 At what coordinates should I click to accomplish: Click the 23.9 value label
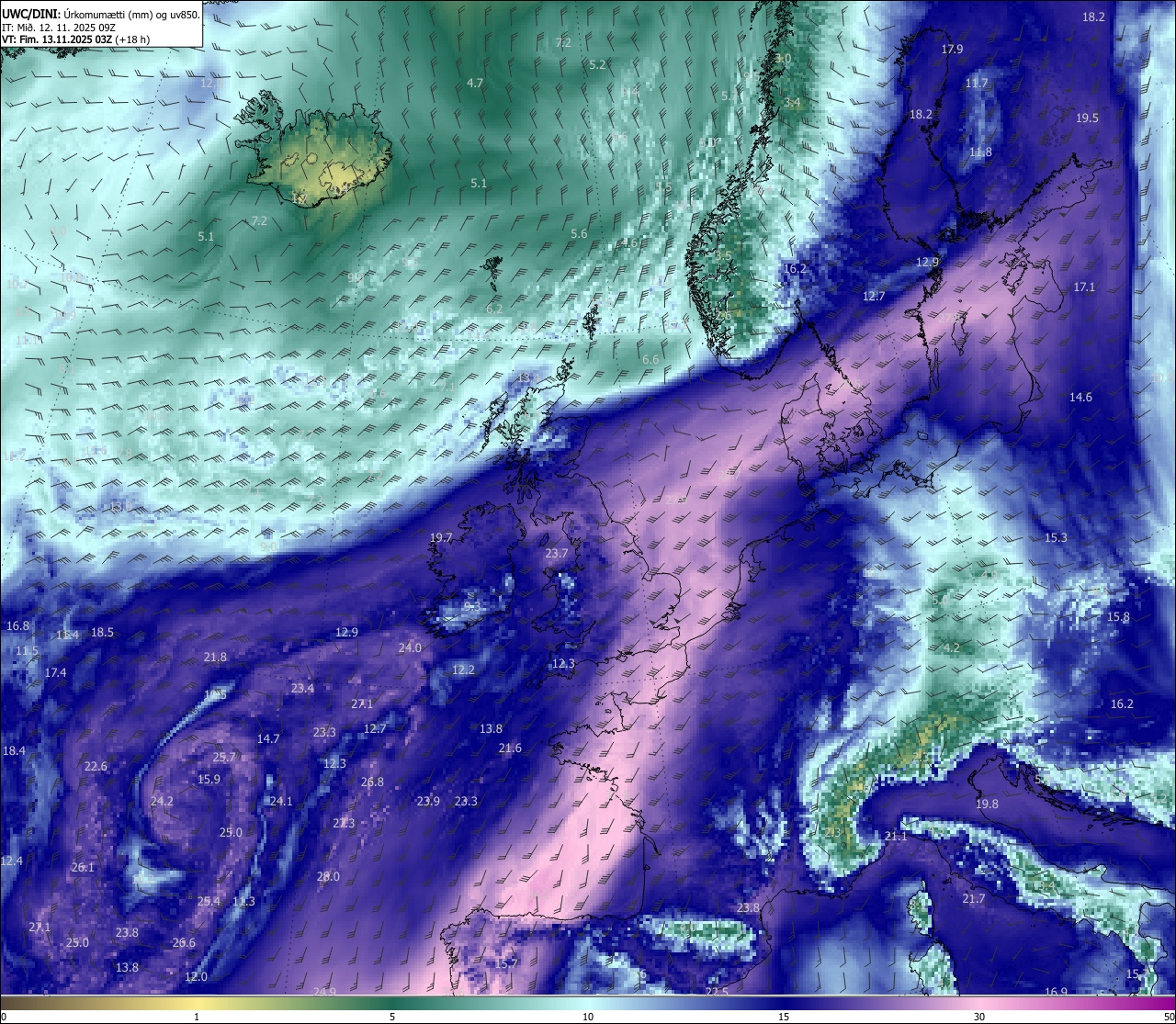(428, 801)
